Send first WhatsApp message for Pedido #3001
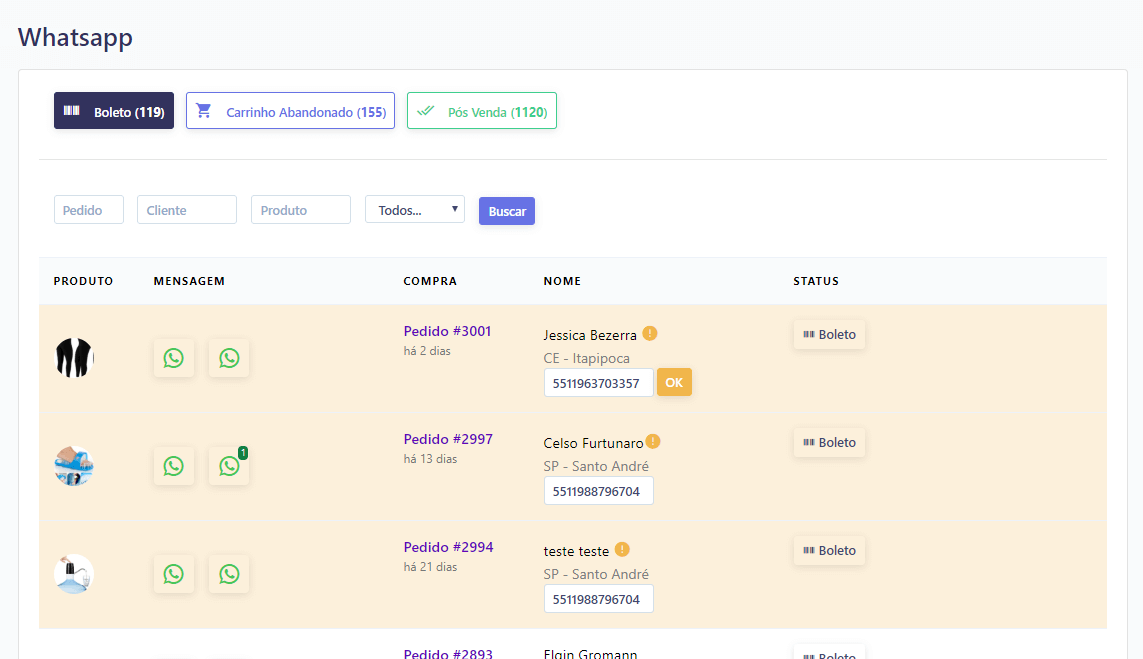The height and width of the screenshot is (659, 1143). (173, 358)
